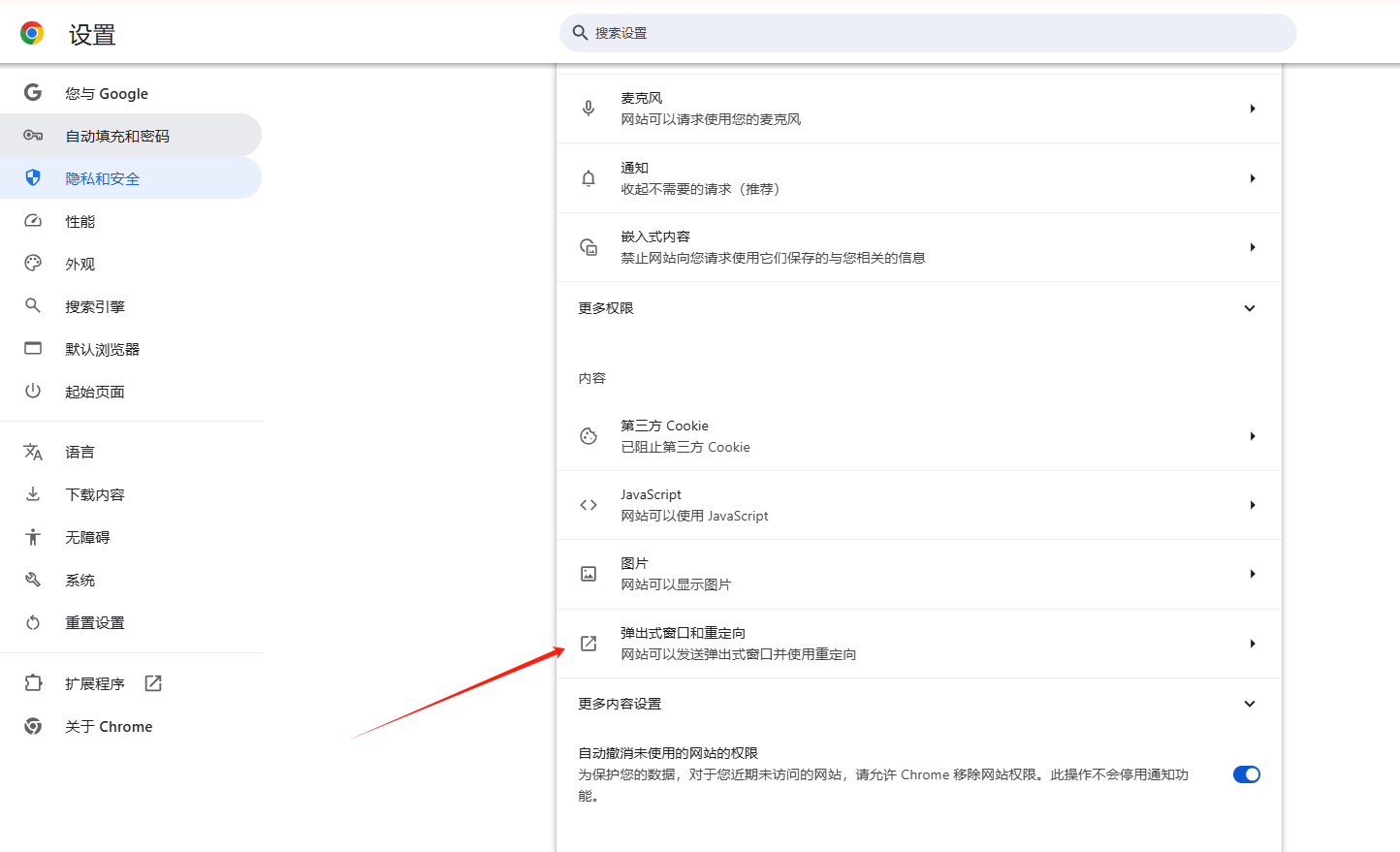
Task: Click the download icon for 下载内容
Action: pos(33,494)
